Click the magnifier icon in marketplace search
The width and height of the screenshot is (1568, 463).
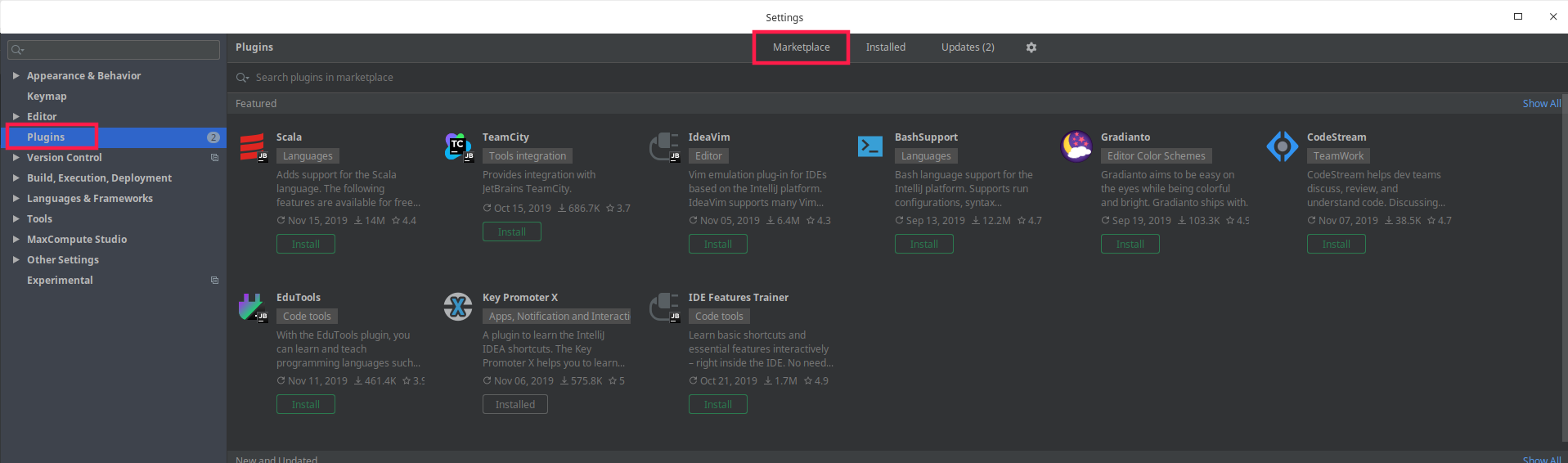[x=242, y=78]
